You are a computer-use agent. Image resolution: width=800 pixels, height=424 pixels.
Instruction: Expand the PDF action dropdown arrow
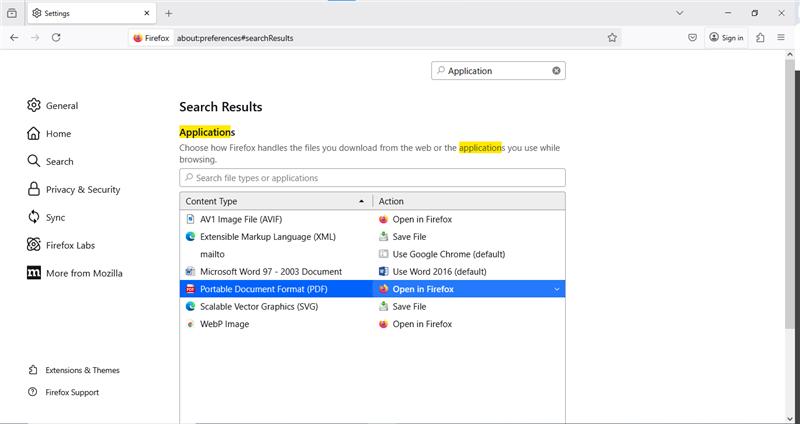click(557, 289)
